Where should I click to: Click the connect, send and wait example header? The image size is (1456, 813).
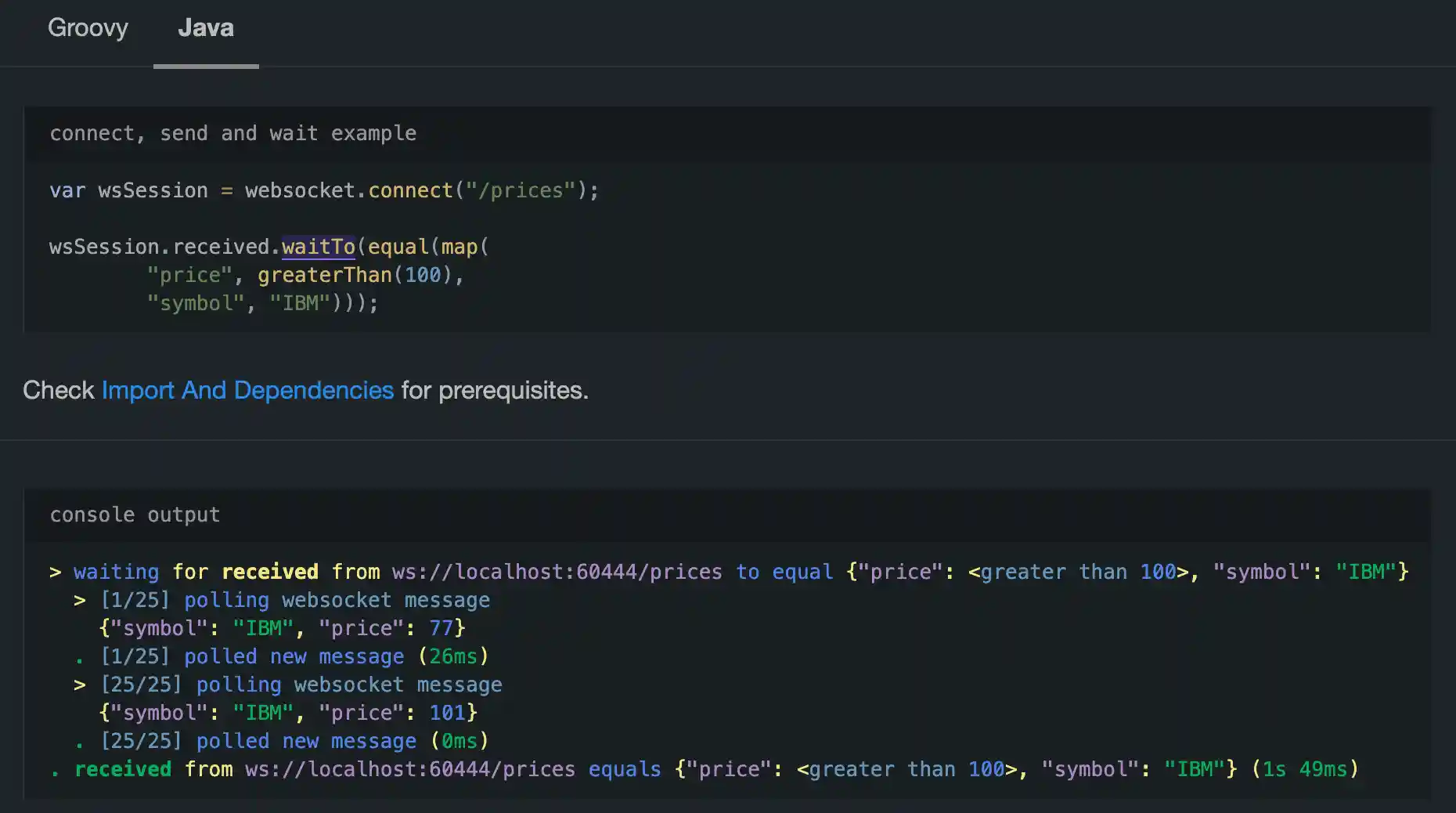coord(233,133)
